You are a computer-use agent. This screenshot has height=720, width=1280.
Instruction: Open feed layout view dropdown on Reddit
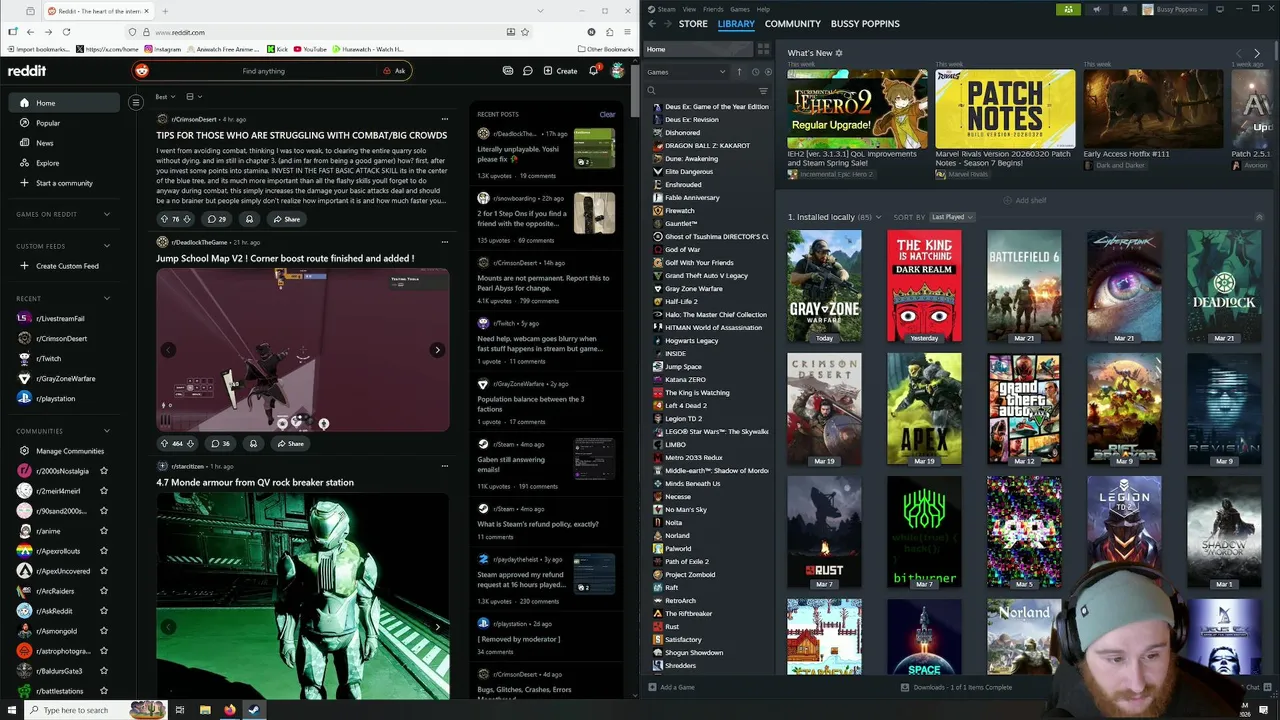193,97
